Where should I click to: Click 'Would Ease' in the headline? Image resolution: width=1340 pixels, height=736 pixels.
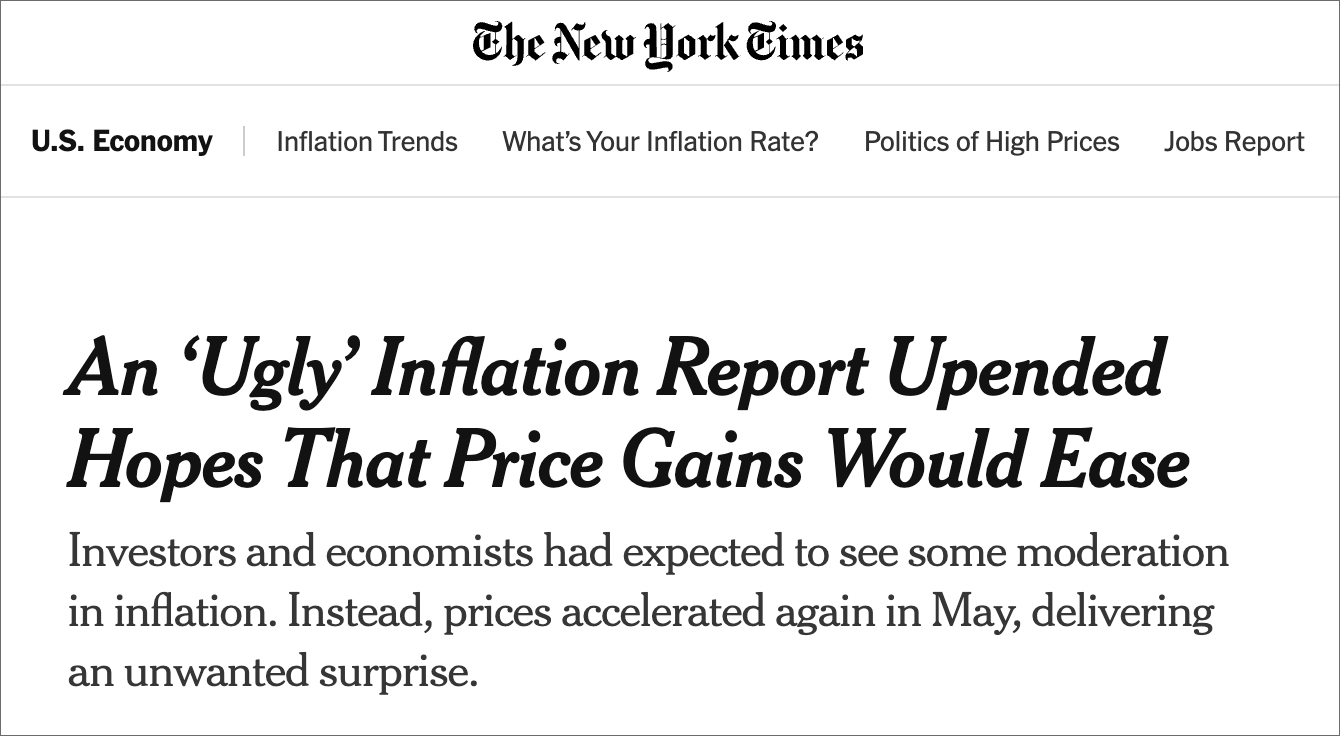tap(1008, 462)
